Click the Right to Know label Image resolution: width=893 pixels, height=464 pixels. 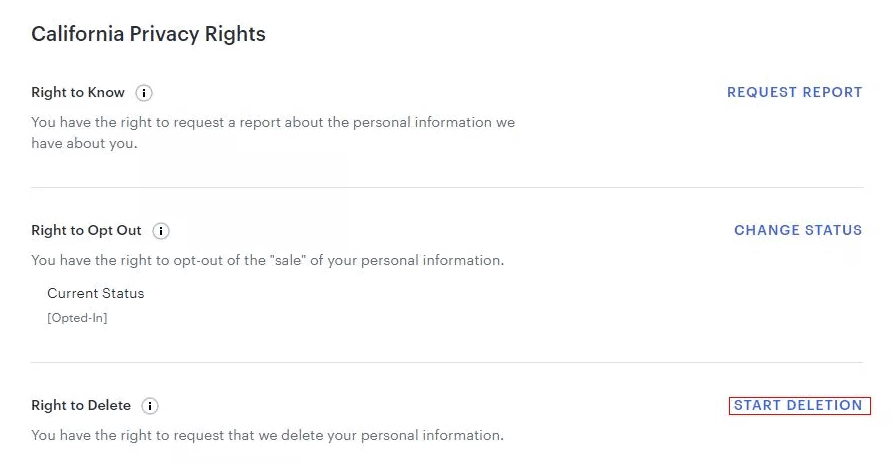(x=78, y=92)
